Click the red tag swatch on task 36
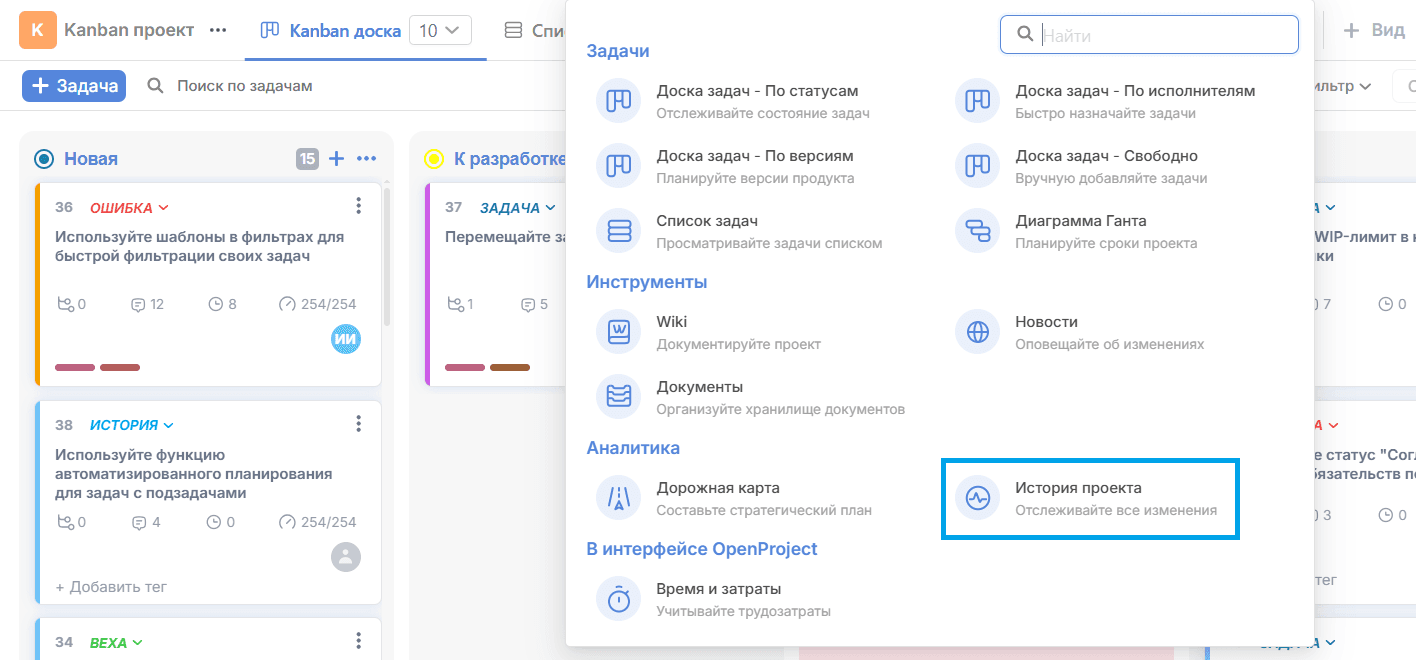Screen dimensions: 1416x660 pos(120,367)
